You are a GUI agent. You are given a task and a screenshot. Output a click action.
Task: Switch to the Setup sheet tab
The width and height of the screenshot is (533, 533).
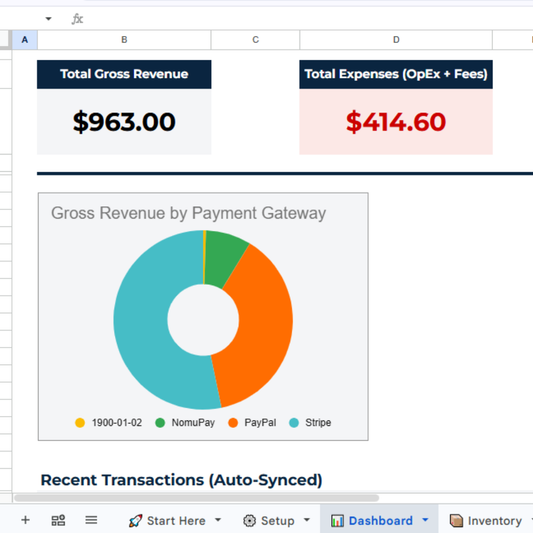click(269, 520)
